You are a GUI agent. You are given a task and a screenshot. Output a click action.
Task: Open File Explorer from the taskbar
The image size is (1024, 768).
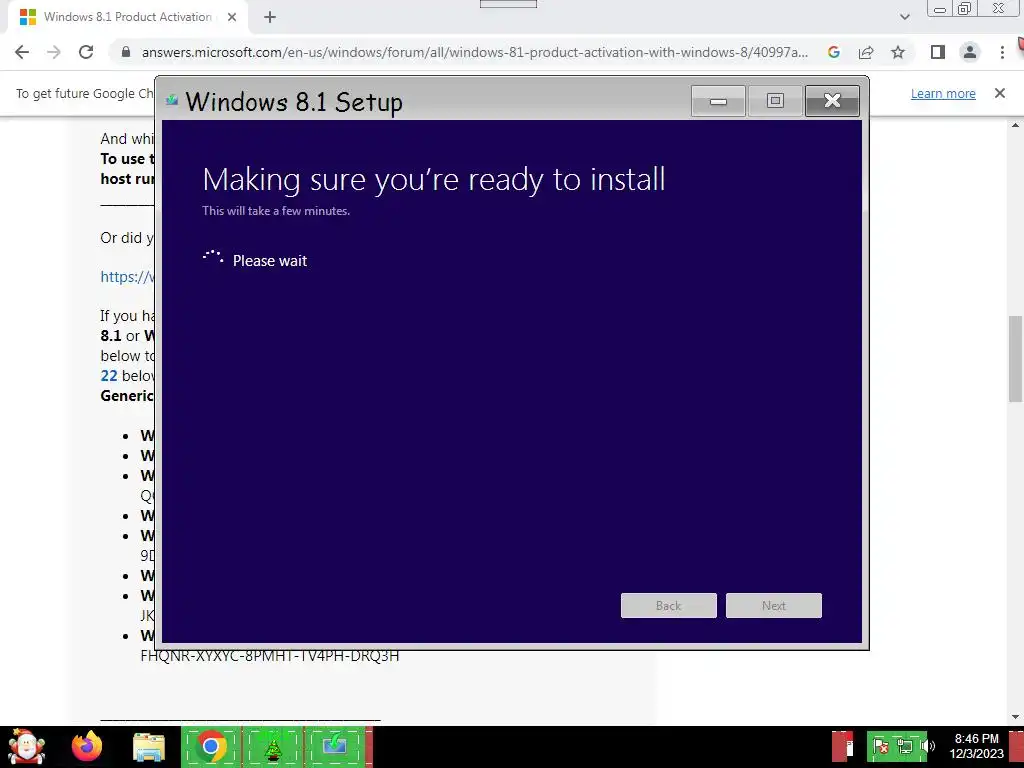click(149, 747)
